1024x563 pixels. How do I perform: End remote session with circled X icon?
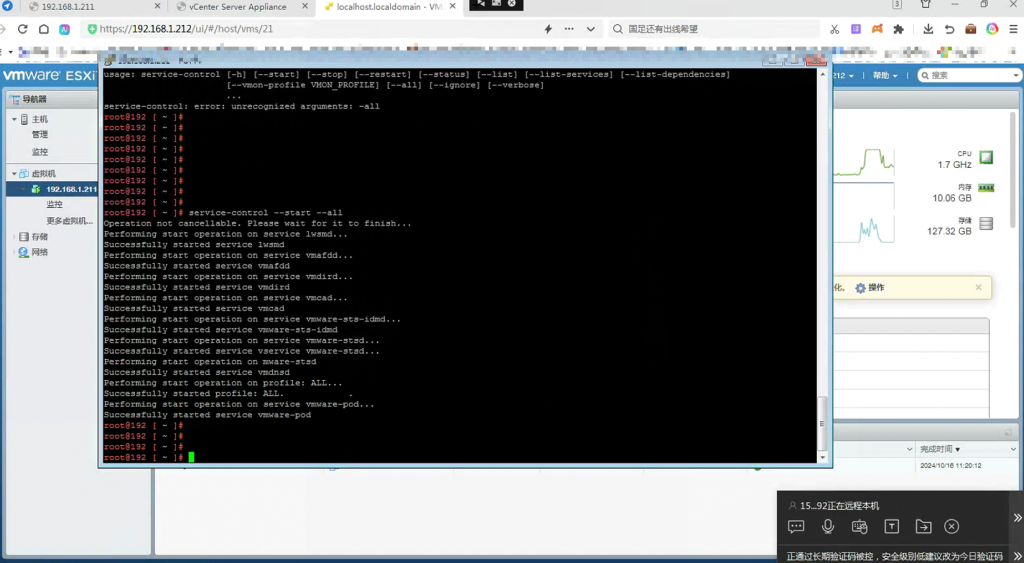point(952,526)
